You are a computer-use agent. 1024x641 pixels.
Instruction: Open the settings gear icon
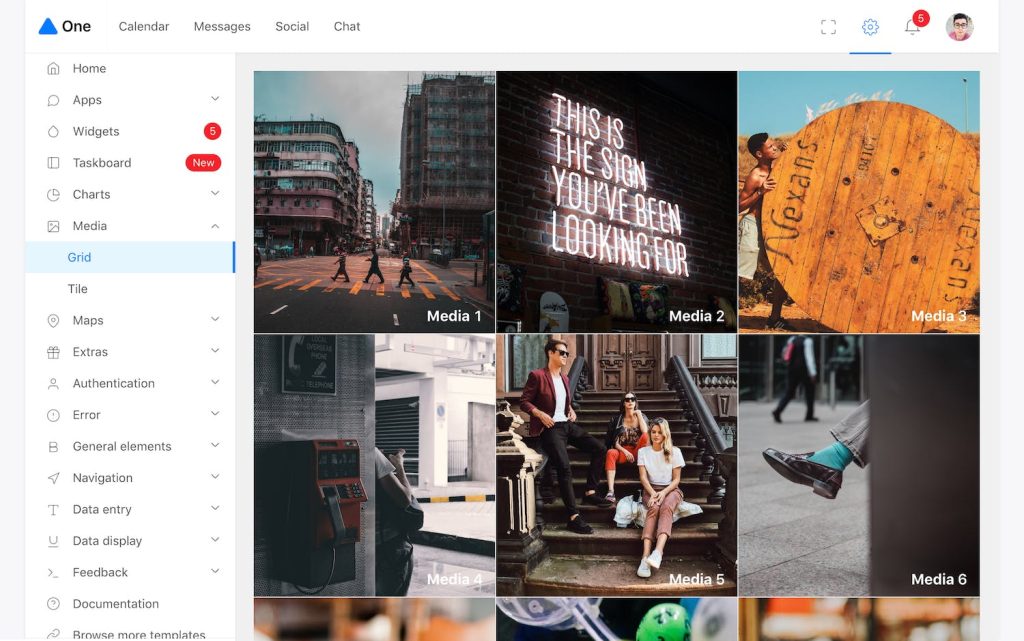(x=870, y=27)
